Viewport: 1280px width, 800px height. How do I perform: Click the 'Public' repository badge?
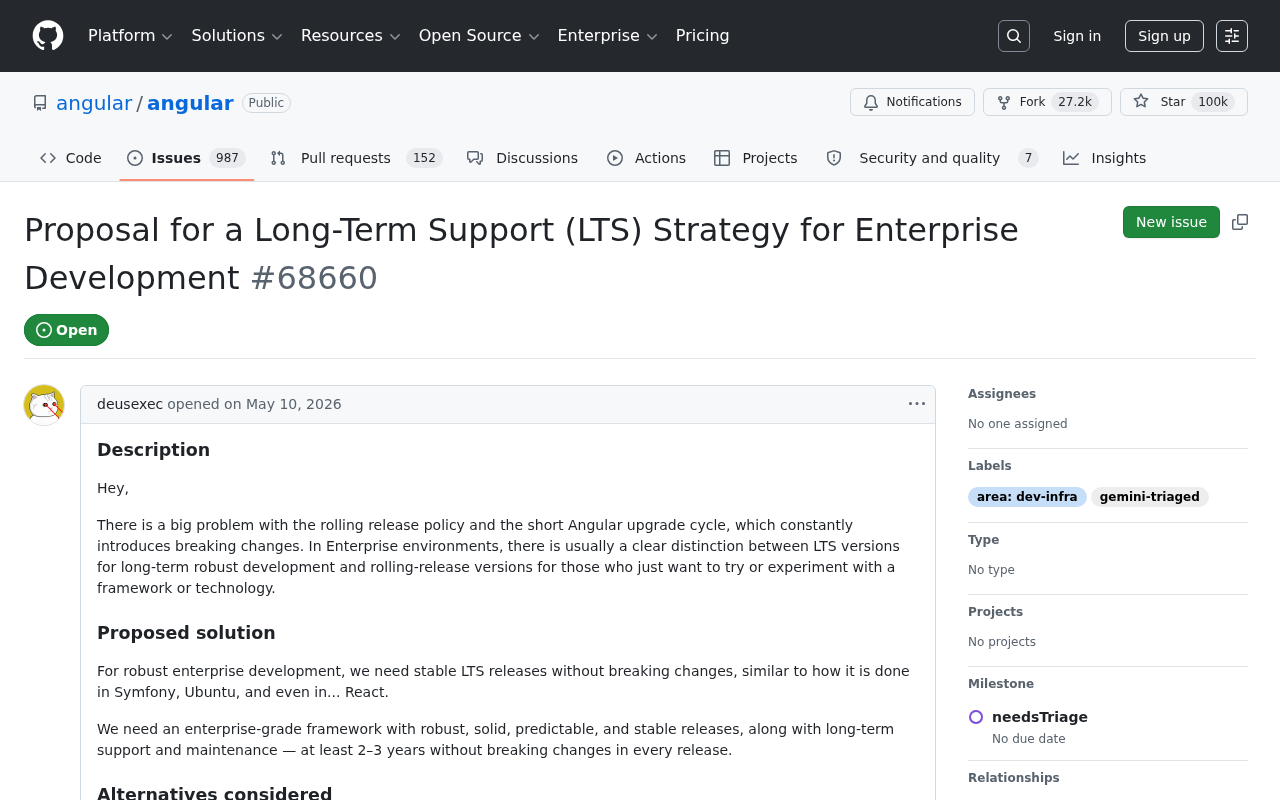(x=266, y=103)
